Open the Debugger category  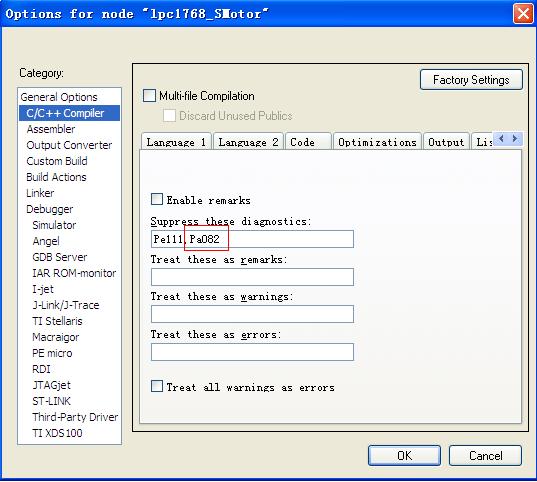(x=50, y=209)
